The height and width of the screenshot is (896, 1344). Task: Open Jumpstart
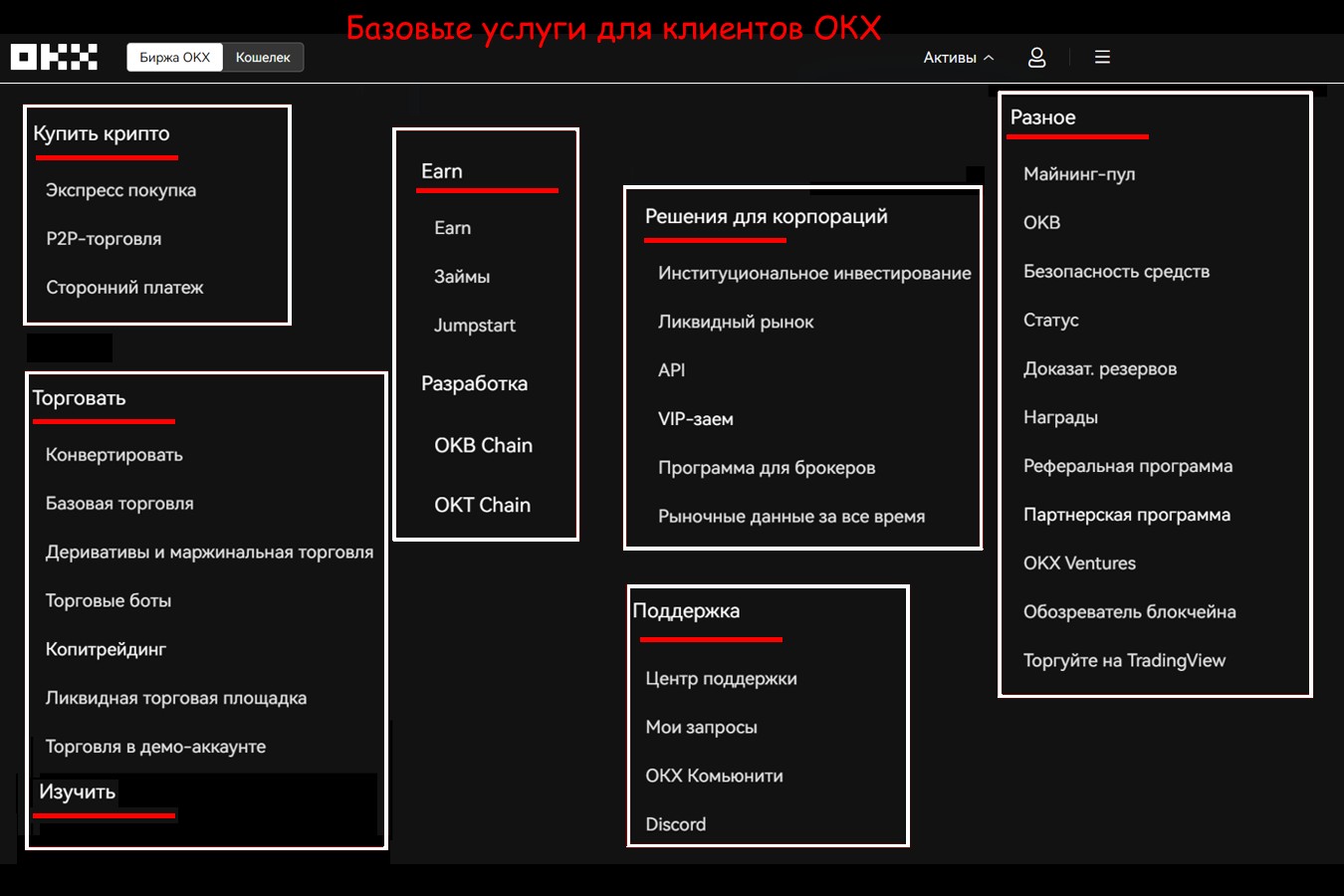[475, 326]
